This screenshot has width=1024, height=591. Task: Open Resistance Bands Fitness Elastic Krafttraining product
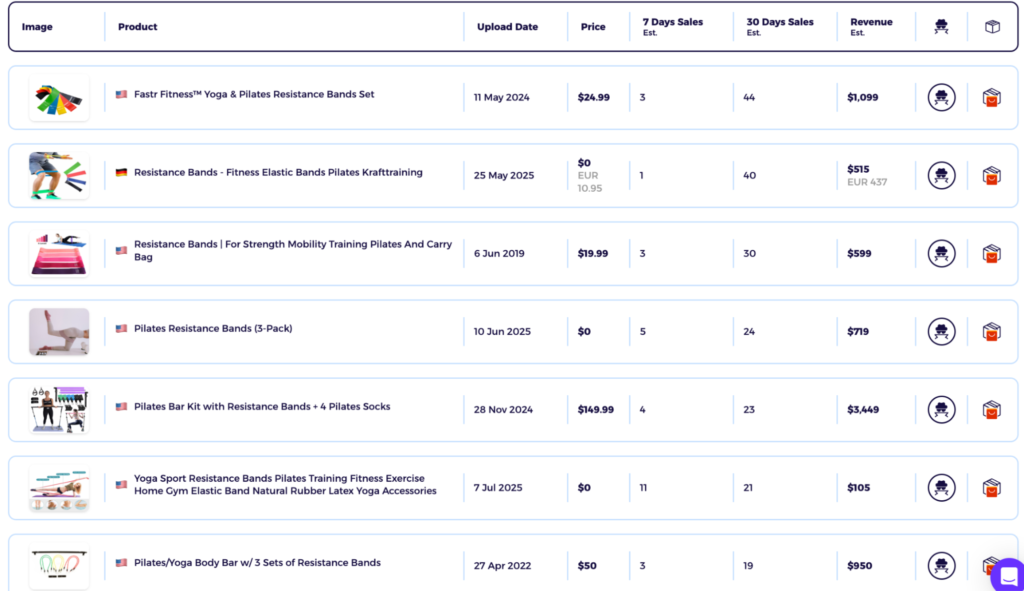click(278, 172)
